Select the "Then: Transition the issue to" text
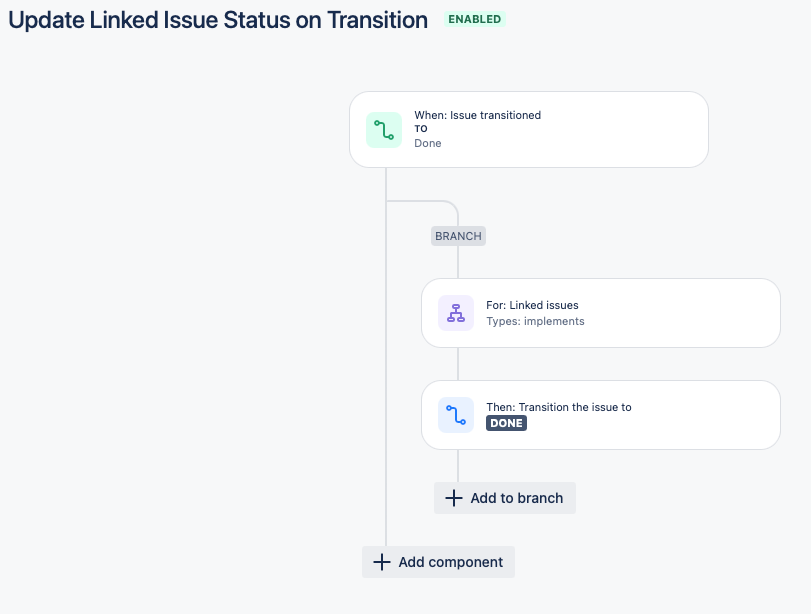 (558, 407)
